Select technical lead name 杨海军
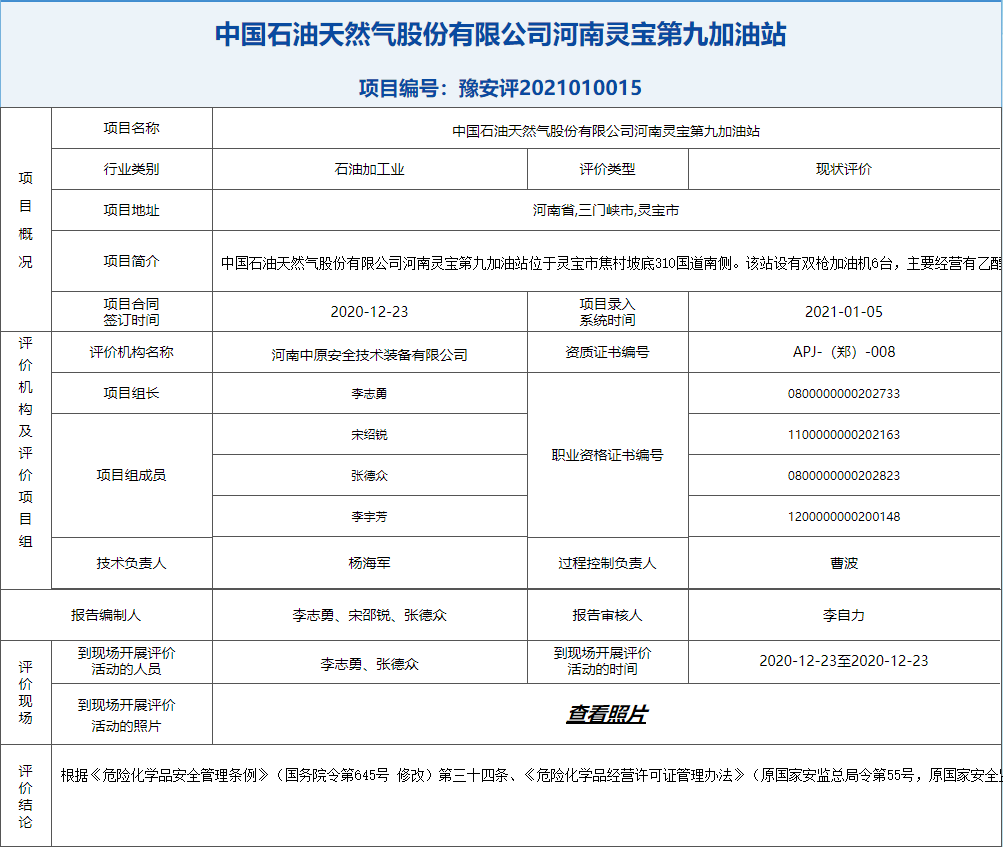The image size is (1003, 847). click(369, 563)
